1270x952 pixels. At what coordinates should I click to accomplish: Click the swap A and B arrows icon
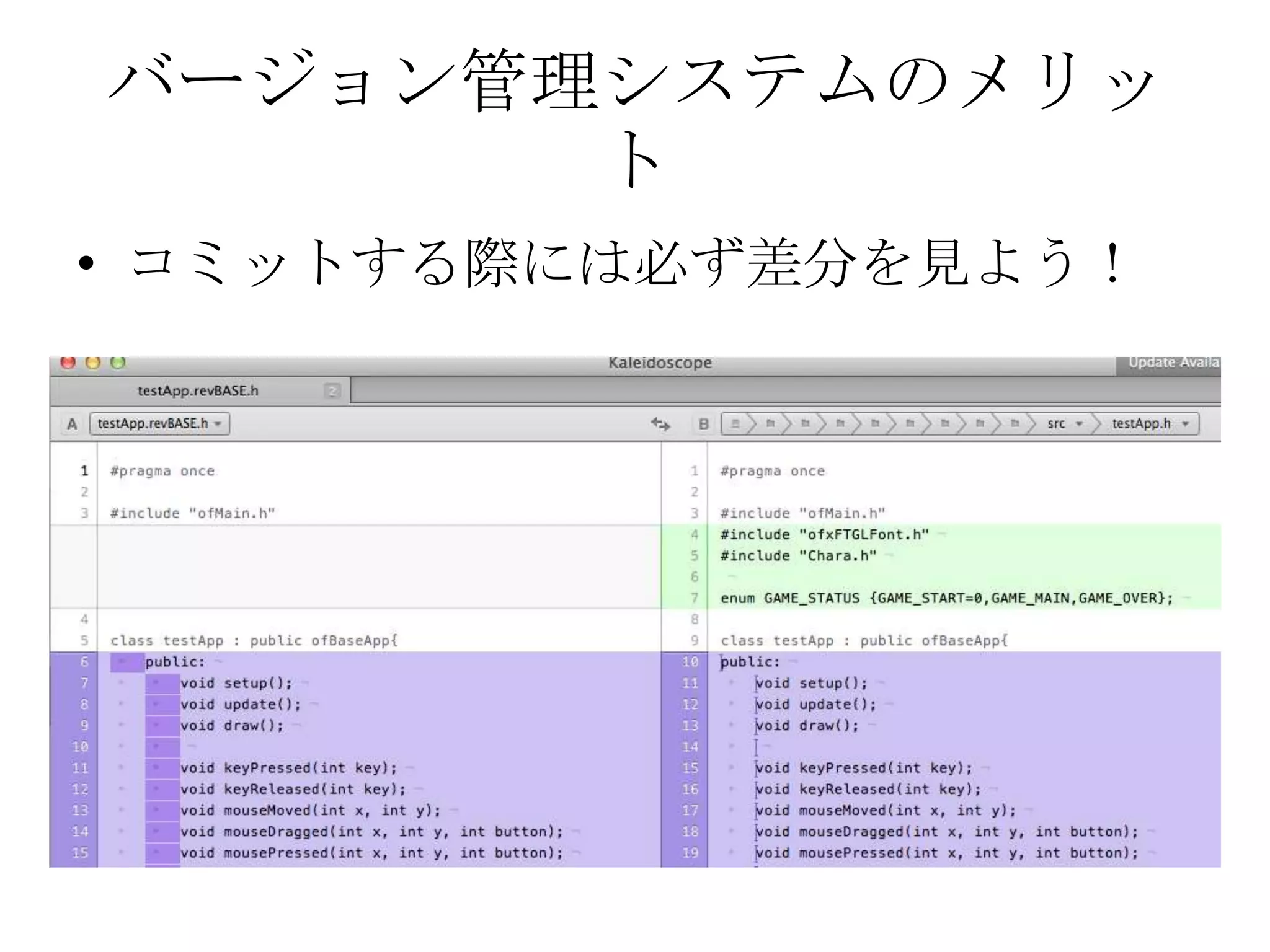660,424
